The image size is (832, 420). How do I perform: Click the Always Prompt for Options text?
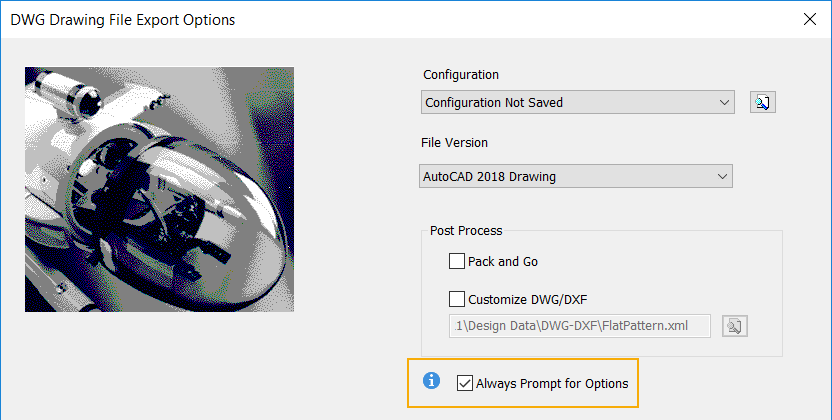tap(552, 382)
